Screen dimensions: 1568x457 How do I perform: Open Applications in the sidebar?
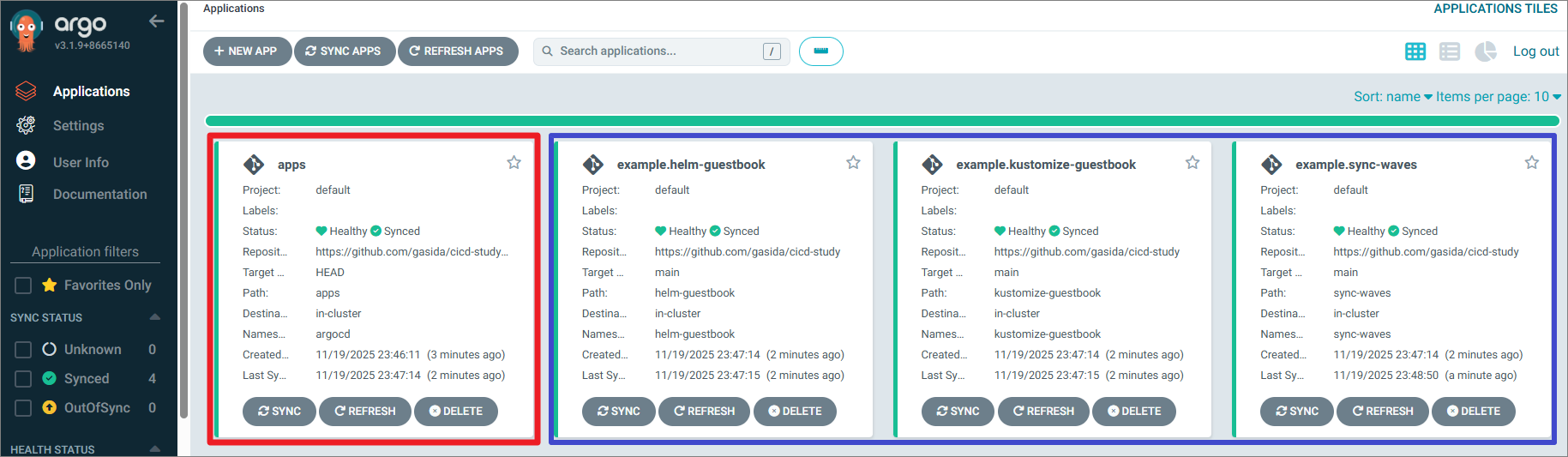[91, 92]
